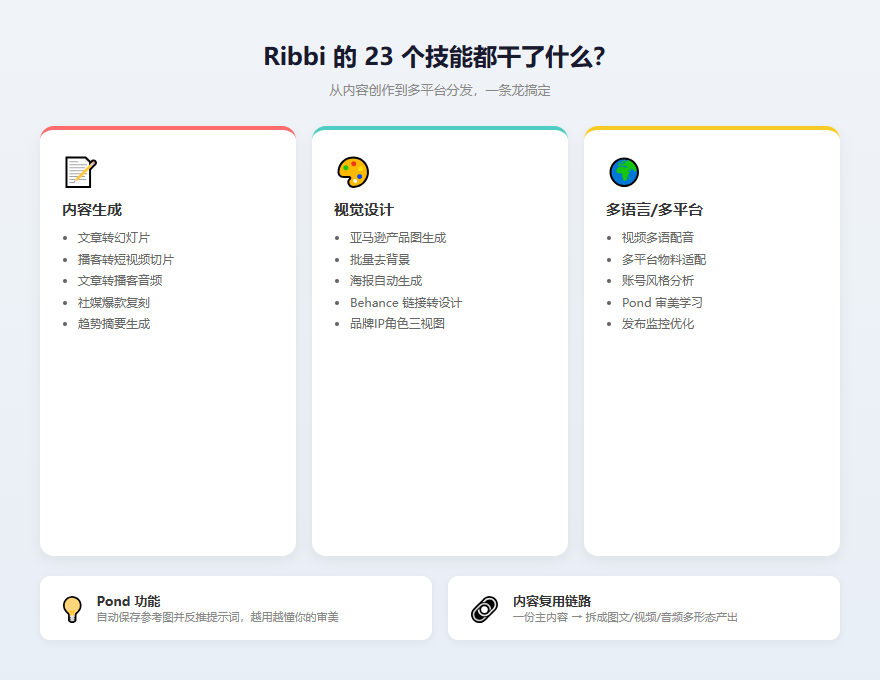Click the 视频多语配音 list item

[x=658, y=238]
